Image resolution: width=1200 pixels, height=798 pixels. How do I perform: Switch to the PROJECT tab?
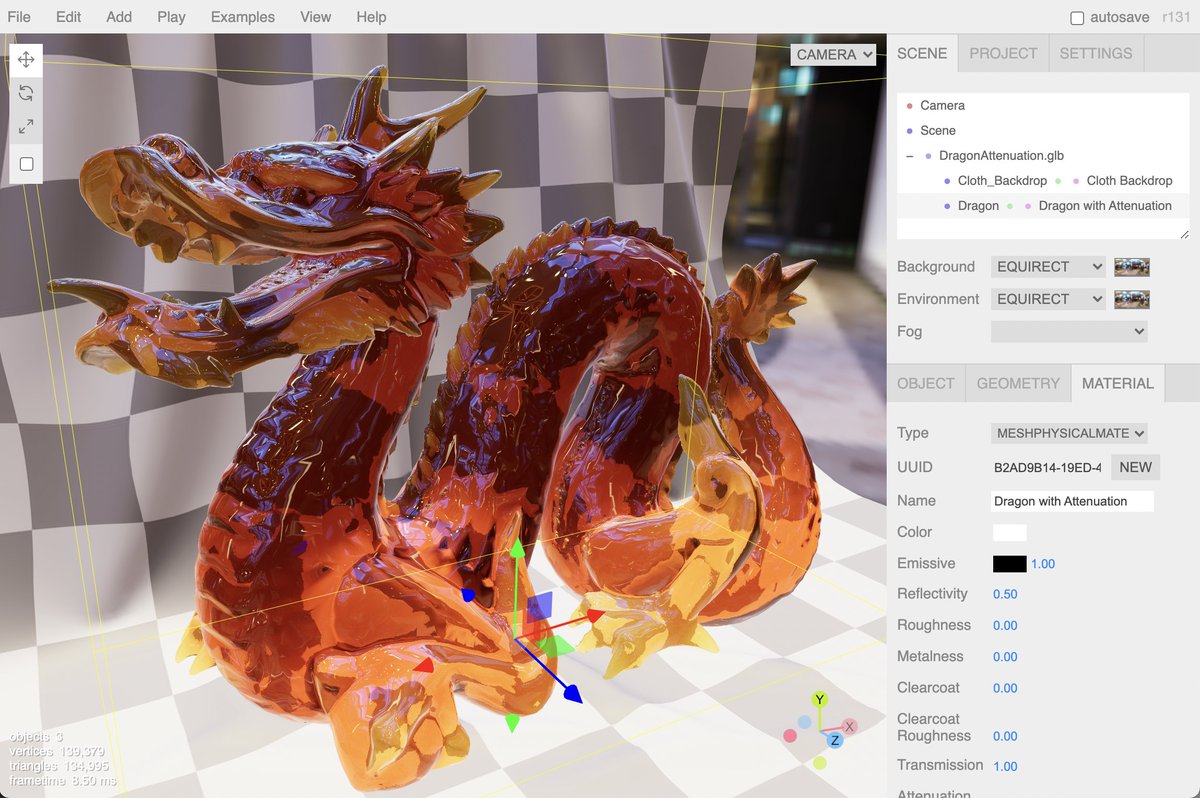pos(1002,54)
